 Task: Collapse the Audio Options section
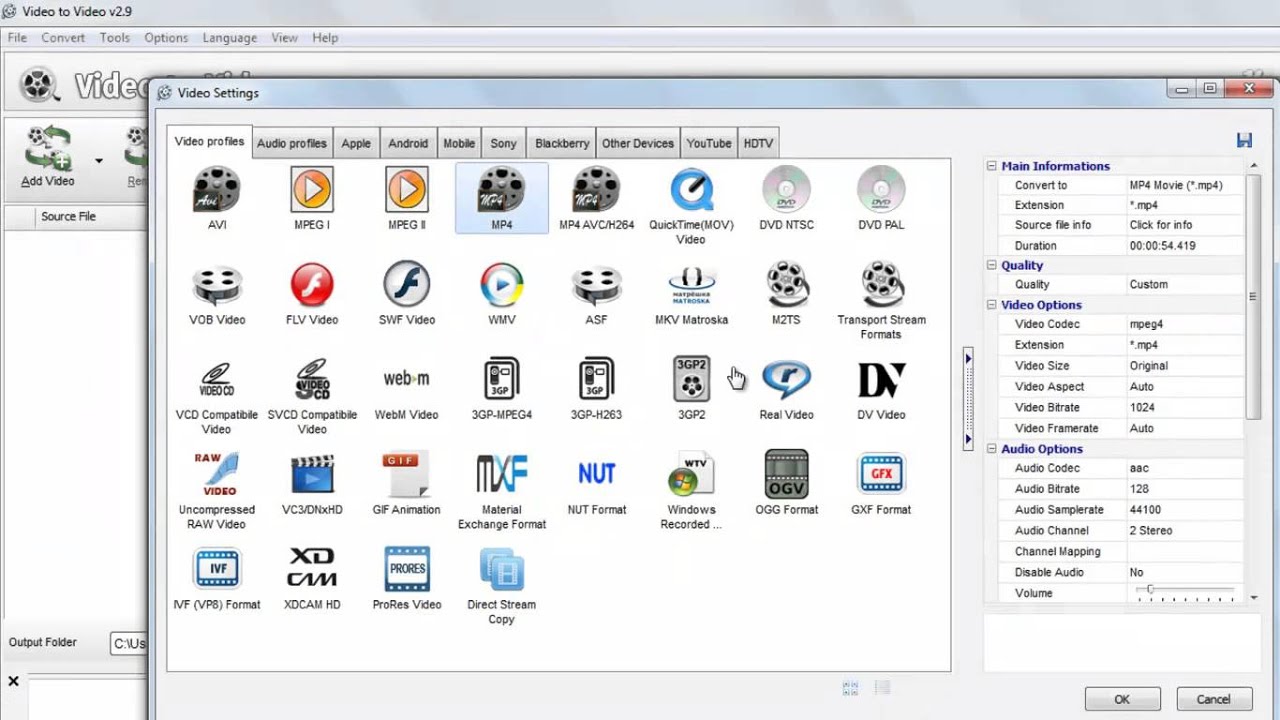(x=992, y=449)
